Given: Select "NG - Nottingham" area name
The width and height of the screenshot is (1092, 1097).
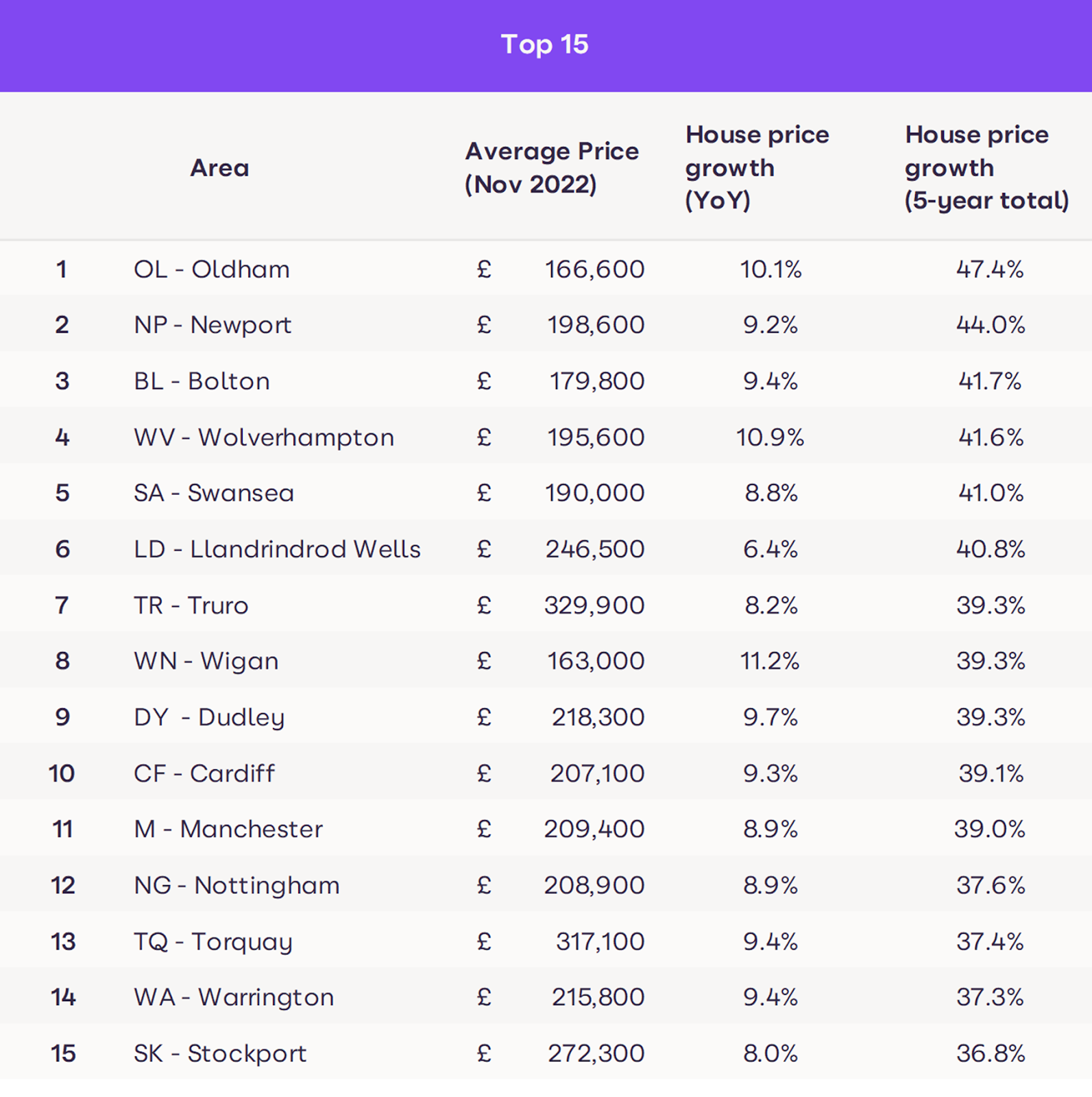Looking at the screenshot, I should point(236,886).
